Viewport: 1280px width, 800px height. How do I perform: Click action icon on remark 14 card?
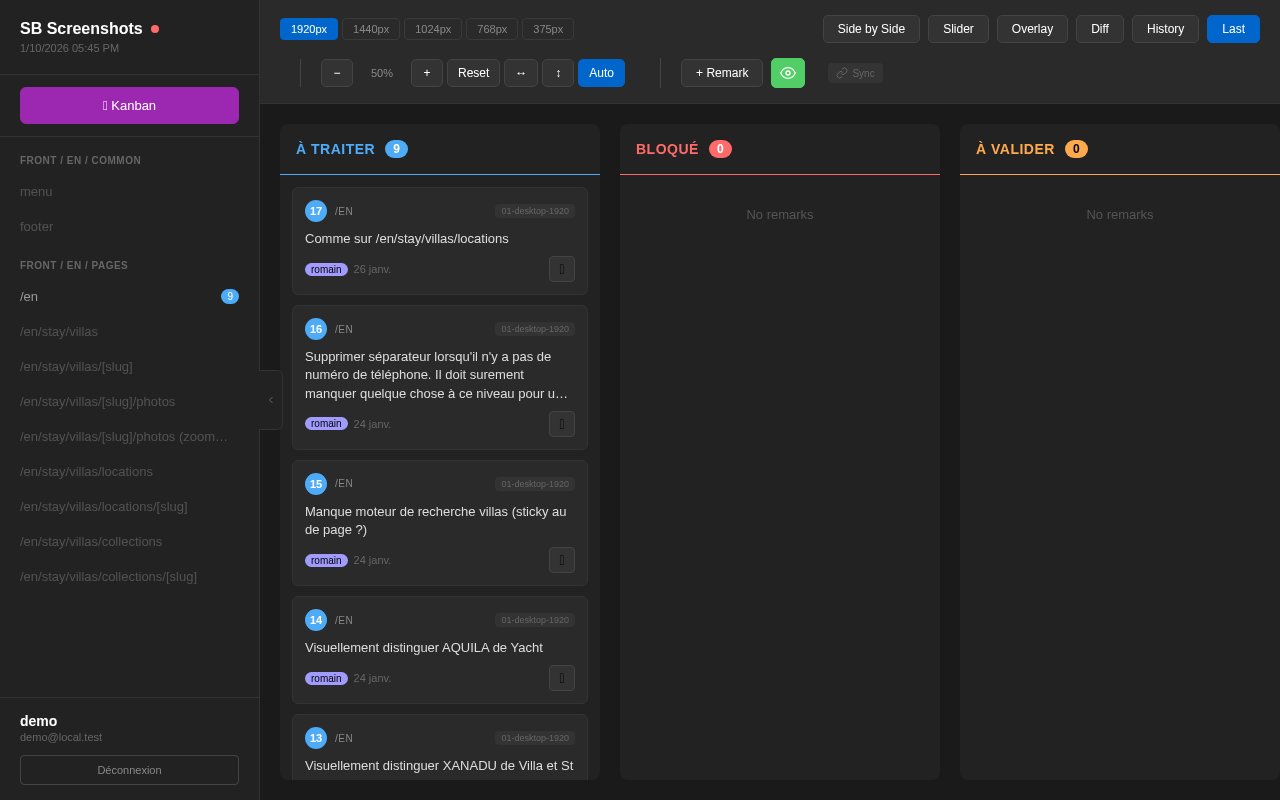562,678
